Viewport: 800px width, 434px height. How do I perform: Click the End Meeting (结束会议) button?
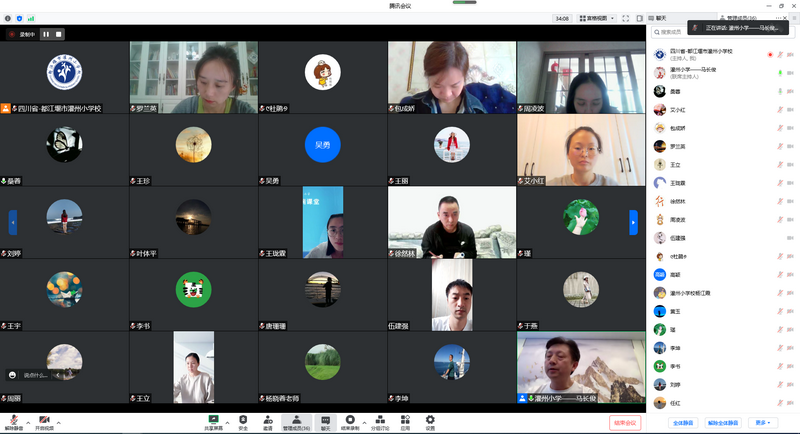point(624,422)
